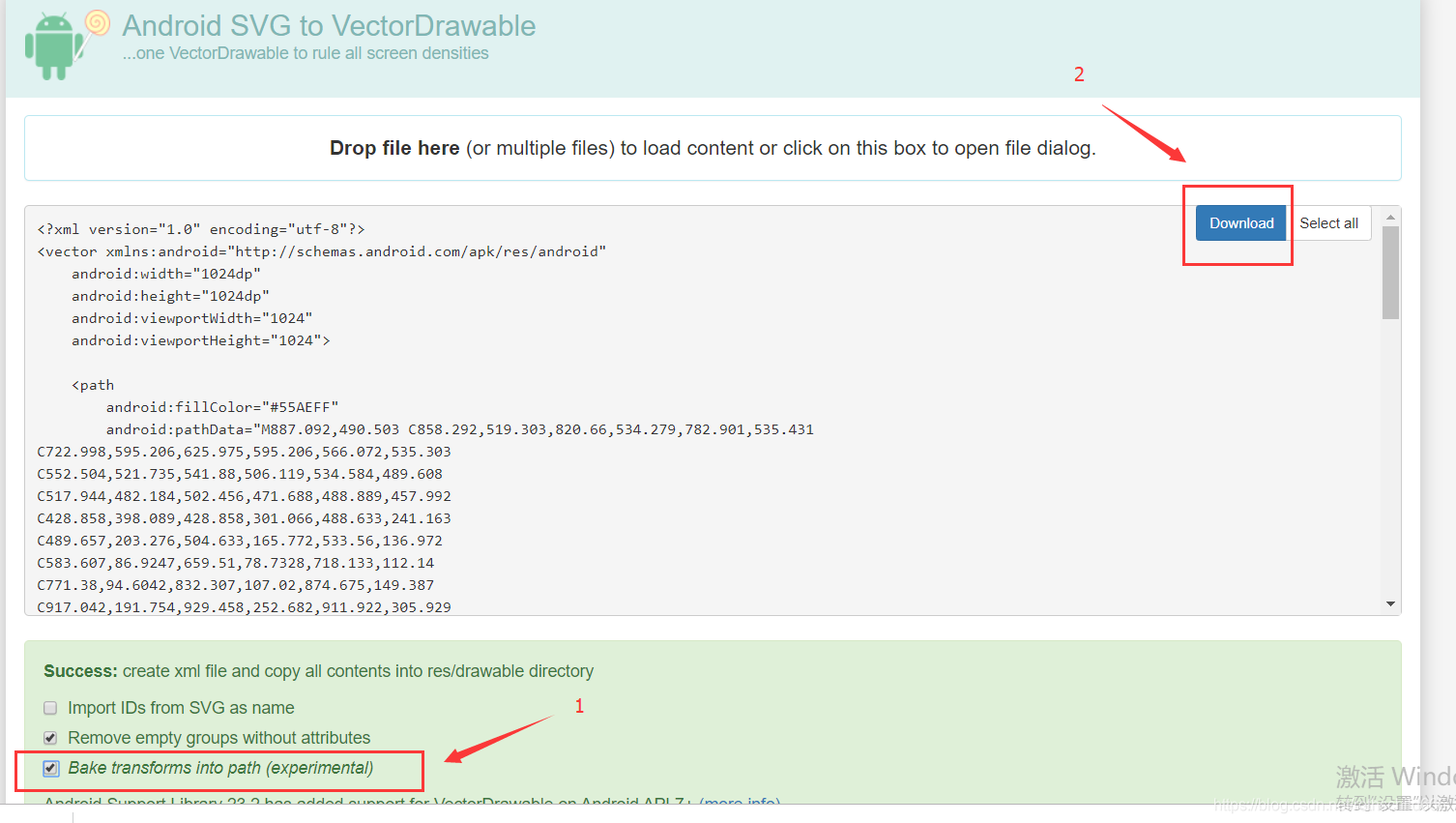
Task: Click the one VectorDrawable to rule subtitle
Action: point(306,53)
